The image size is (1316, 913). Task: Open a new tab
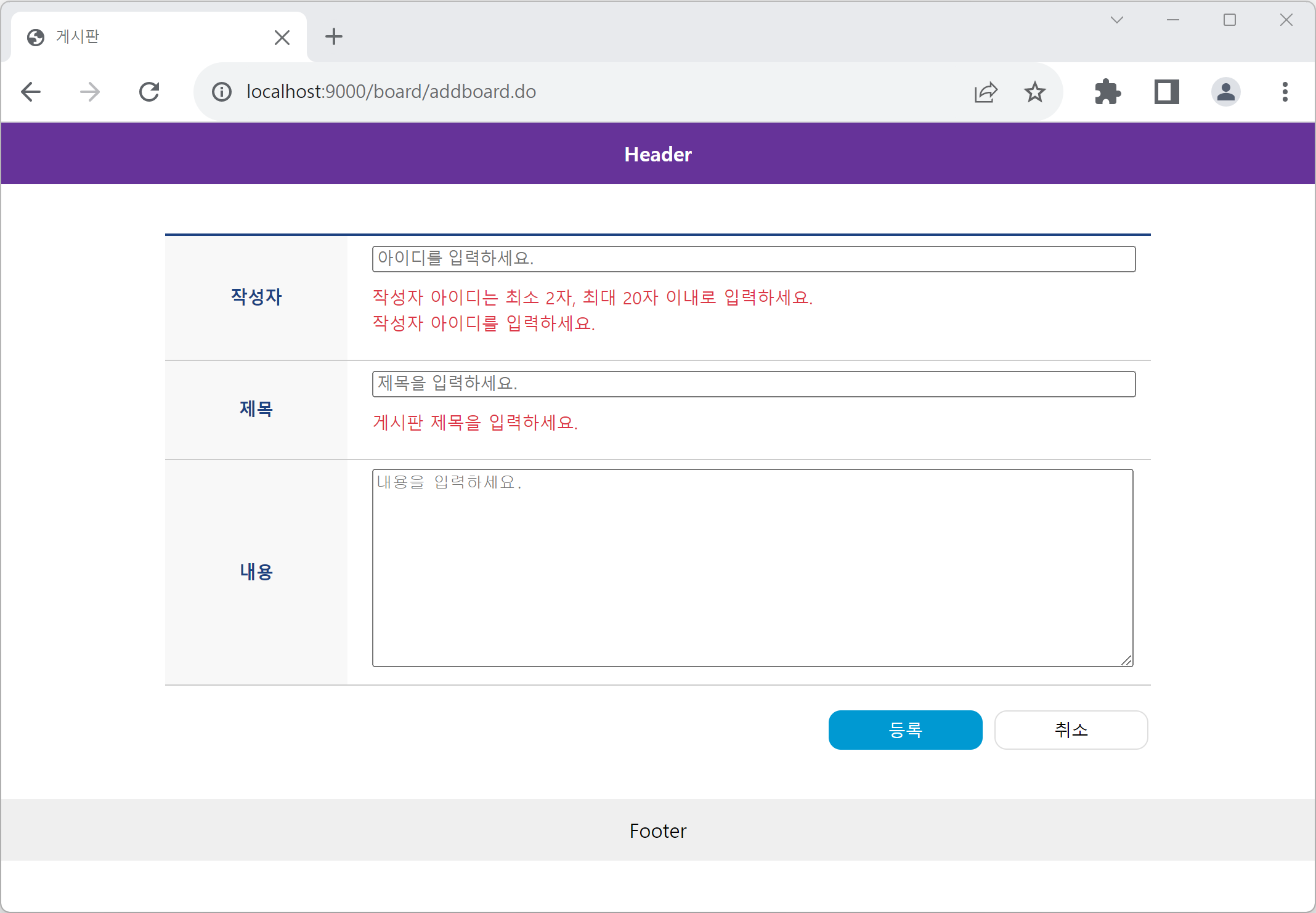[x=334, y=37]
